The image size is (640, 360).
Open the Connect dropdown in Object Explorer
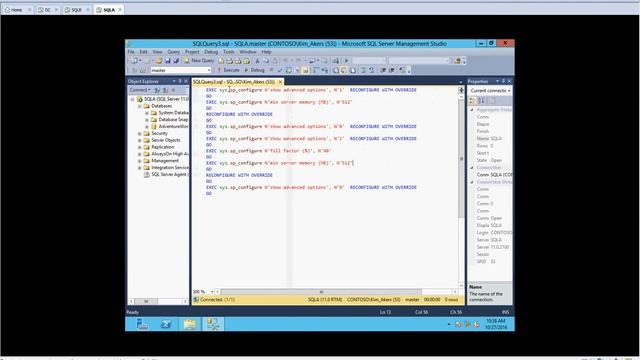(140, 90)
